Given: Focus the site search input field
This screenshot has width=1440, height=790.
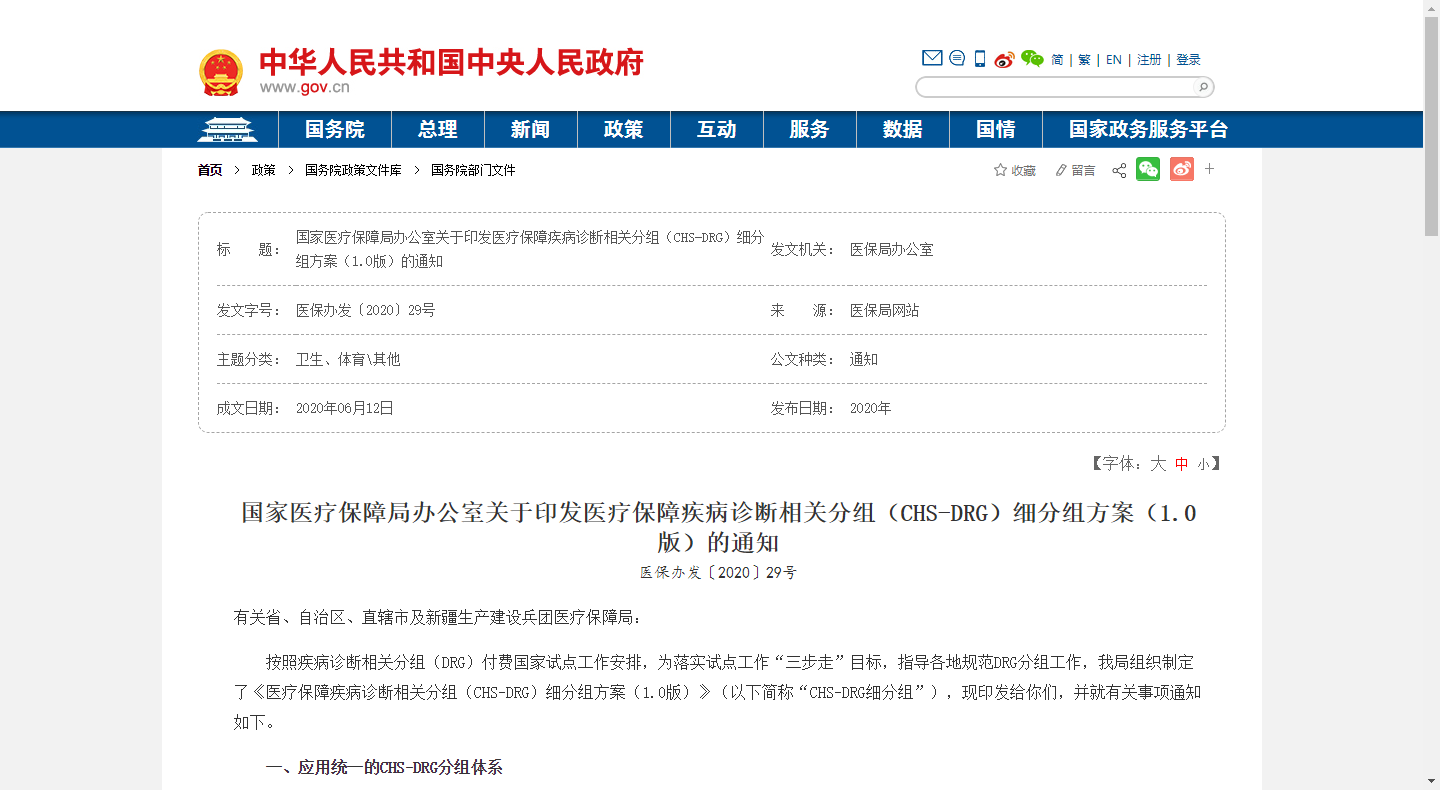Looking at the screenshot, I should pyautogui.click(x=1055, y=87).
